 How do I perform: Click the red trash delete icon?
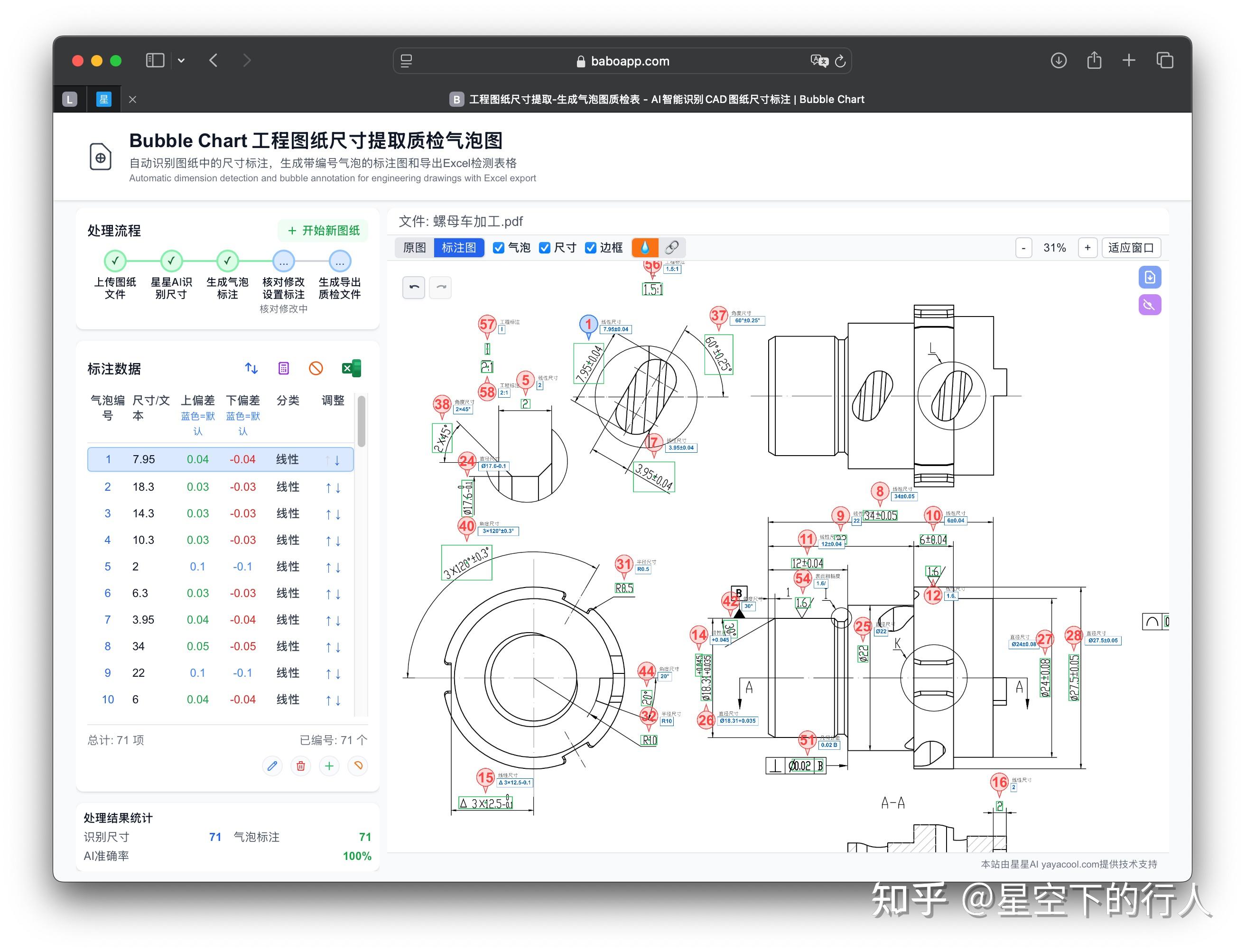301,766
